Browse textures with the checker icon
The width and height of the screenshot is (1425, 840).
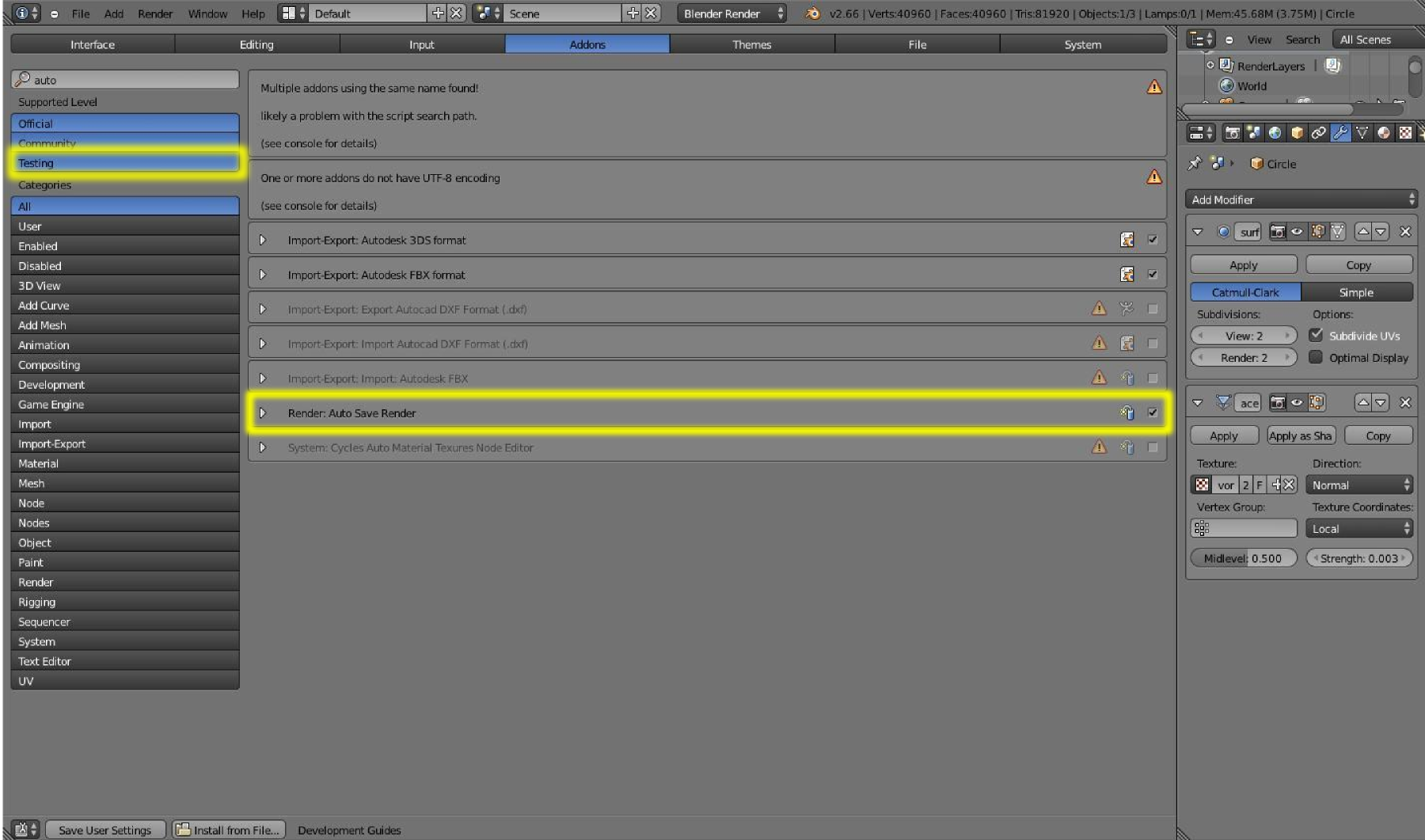point(1202,485)
